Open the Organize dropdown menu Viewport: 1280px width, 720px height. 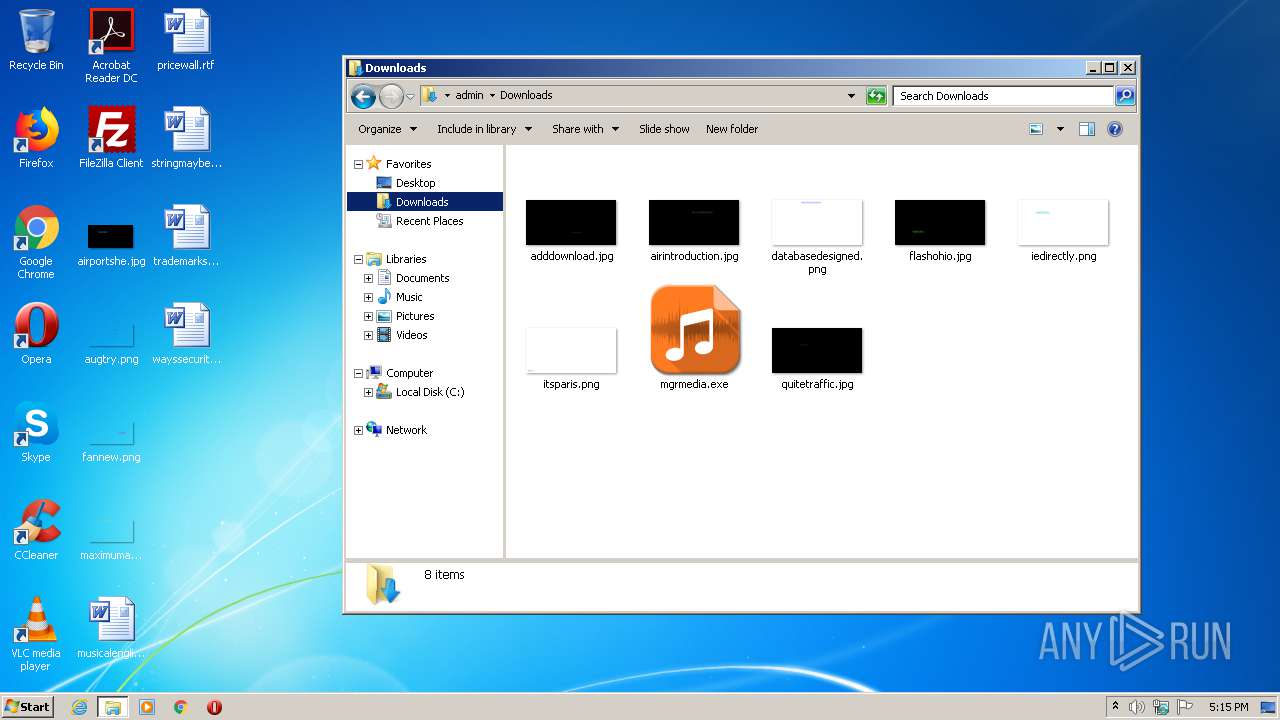[x=387, y=129]
